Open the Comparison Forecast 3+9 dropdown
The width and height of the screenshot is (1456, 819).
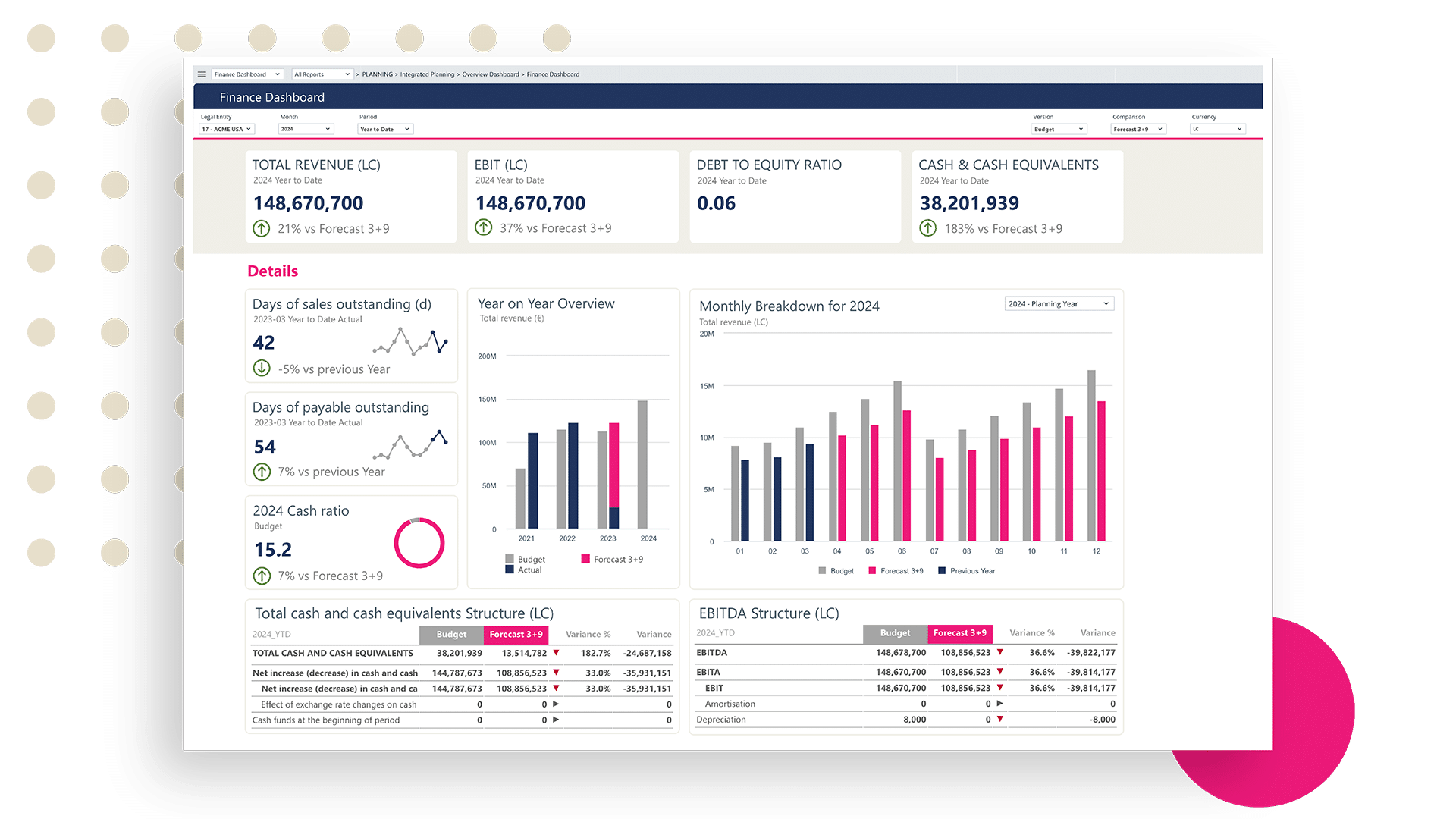coord(1138,129)
